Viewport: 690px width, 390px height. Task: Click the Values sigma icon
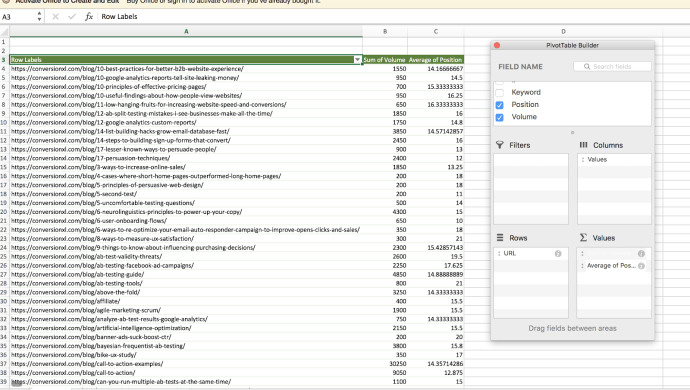[x=584, y=238]
